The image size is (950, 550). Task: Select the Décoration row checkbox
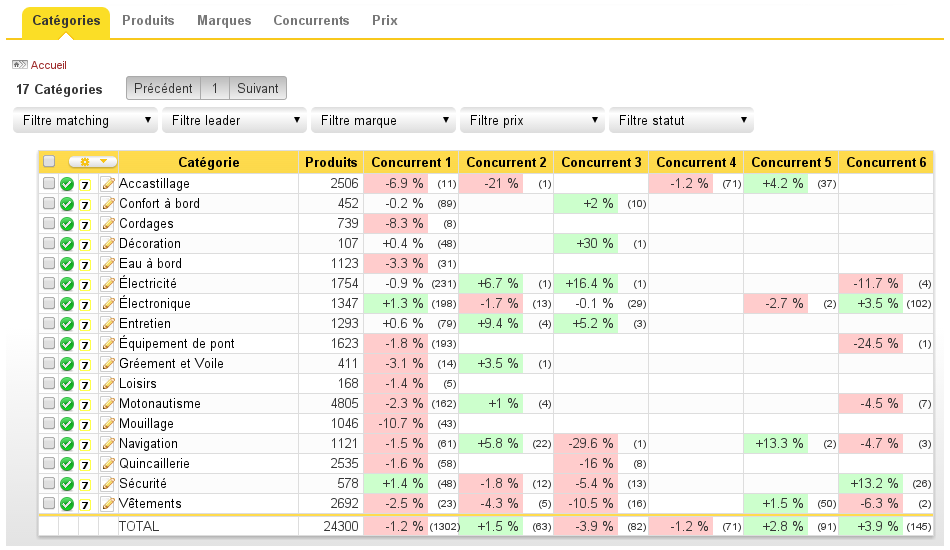pyautogui.click(x=49, y=243)
